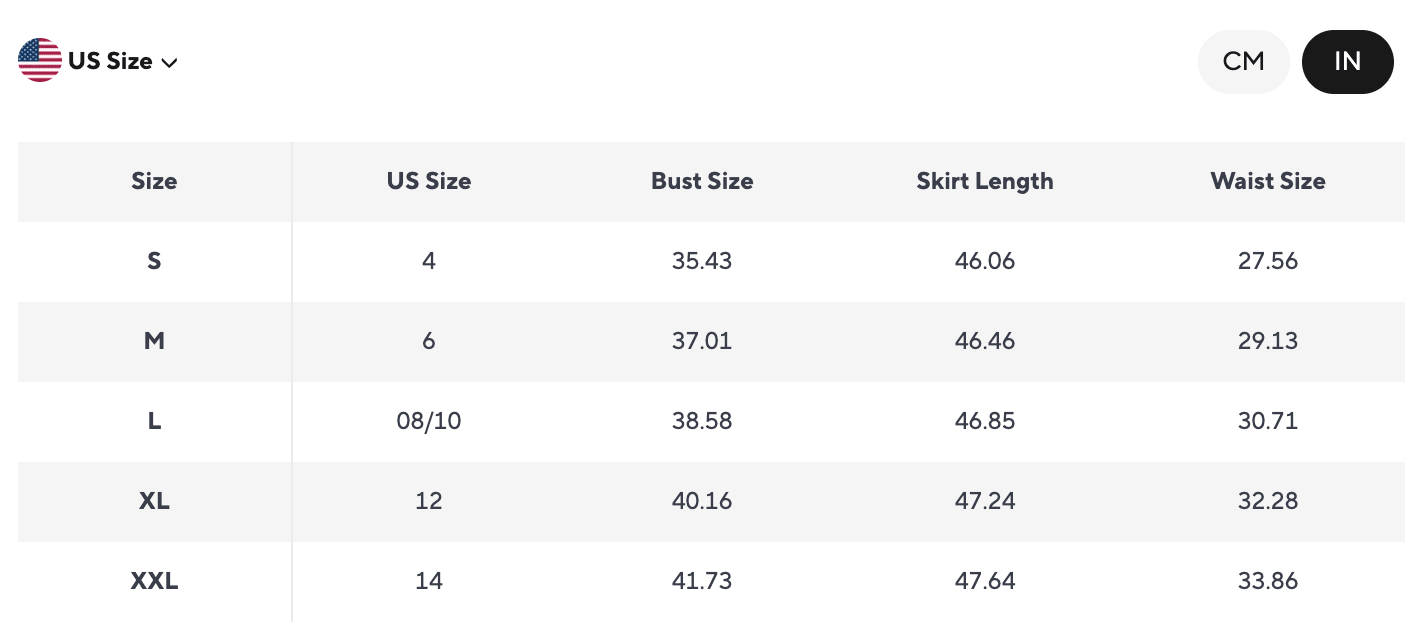Click bust size value 35.43

click(702, 261)
